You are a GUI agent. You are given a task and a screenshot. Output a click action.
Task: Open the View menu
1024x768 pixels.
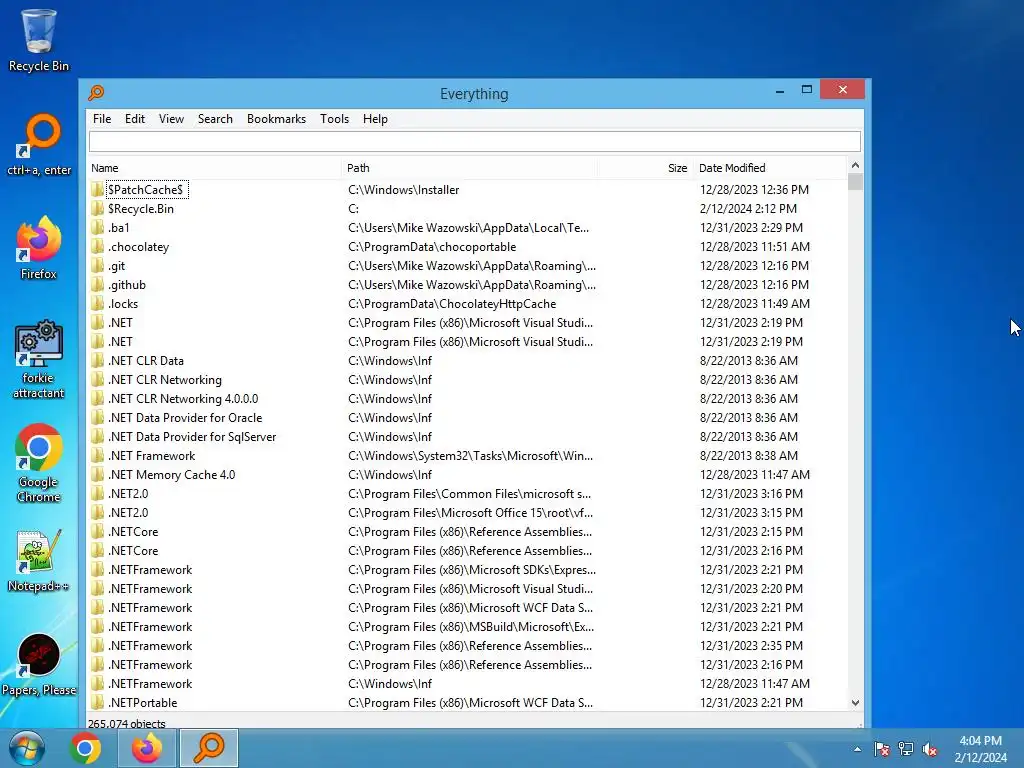[x=171, y=119]
